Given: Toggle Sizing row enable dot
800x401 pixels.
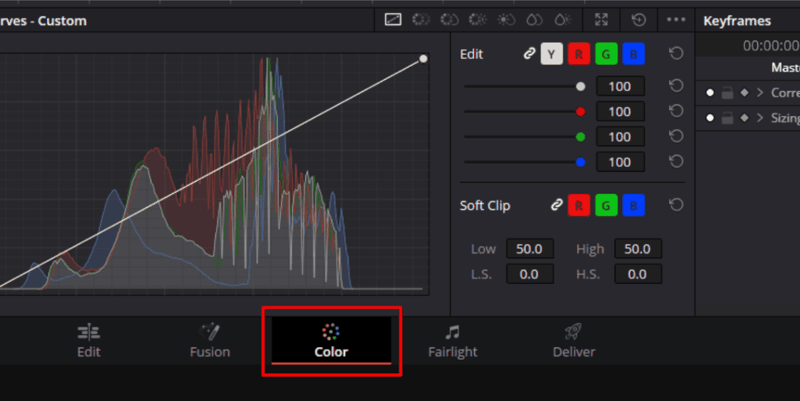Looking at the screenshot, I should click(710, 118).
